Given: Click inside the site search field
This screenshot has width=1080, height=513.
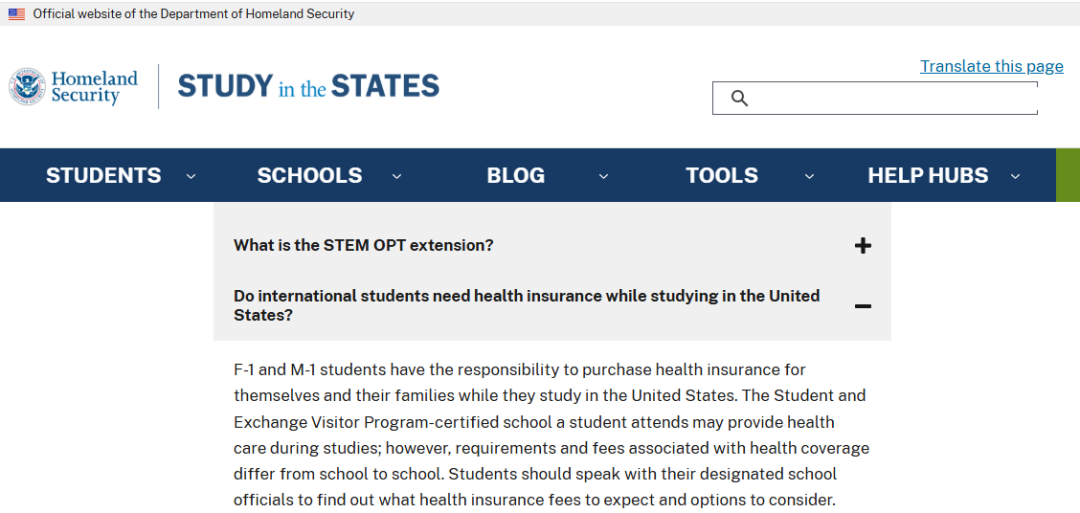Looking at the screenshot, I should tap(890, 98).
